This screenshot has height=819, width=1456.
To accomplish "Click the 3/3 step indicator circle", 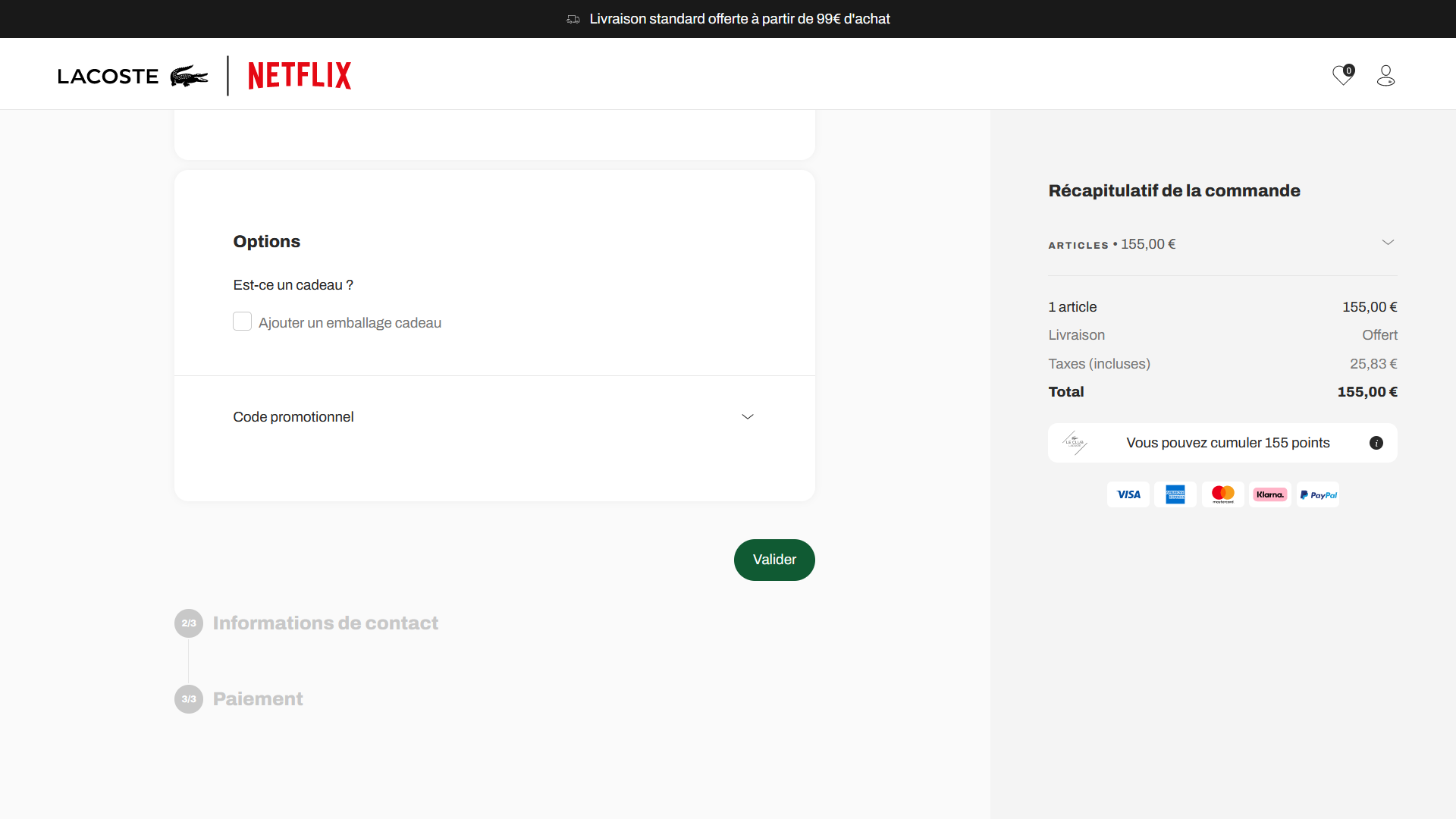I will [x=189, y=699].
